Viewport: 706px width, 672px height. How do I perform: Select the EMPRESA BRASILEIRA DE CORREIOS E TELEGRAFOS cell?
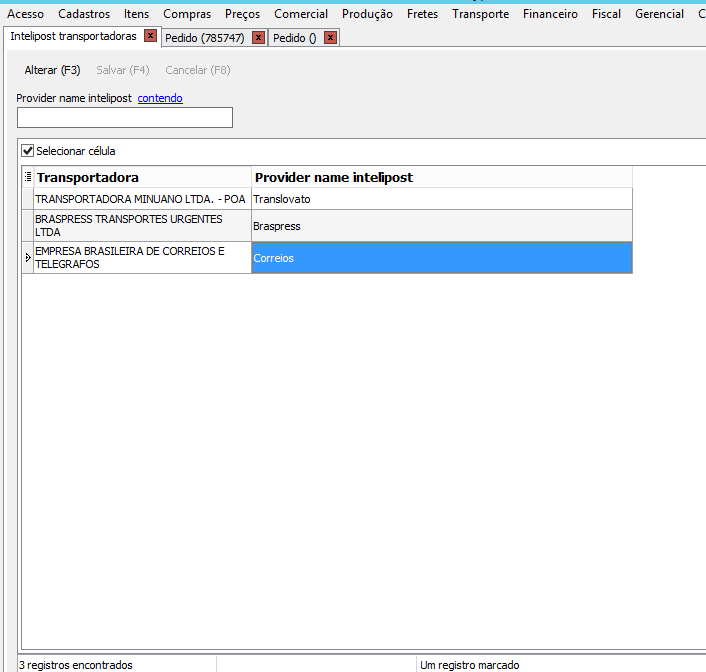click(x=142, y=258)
